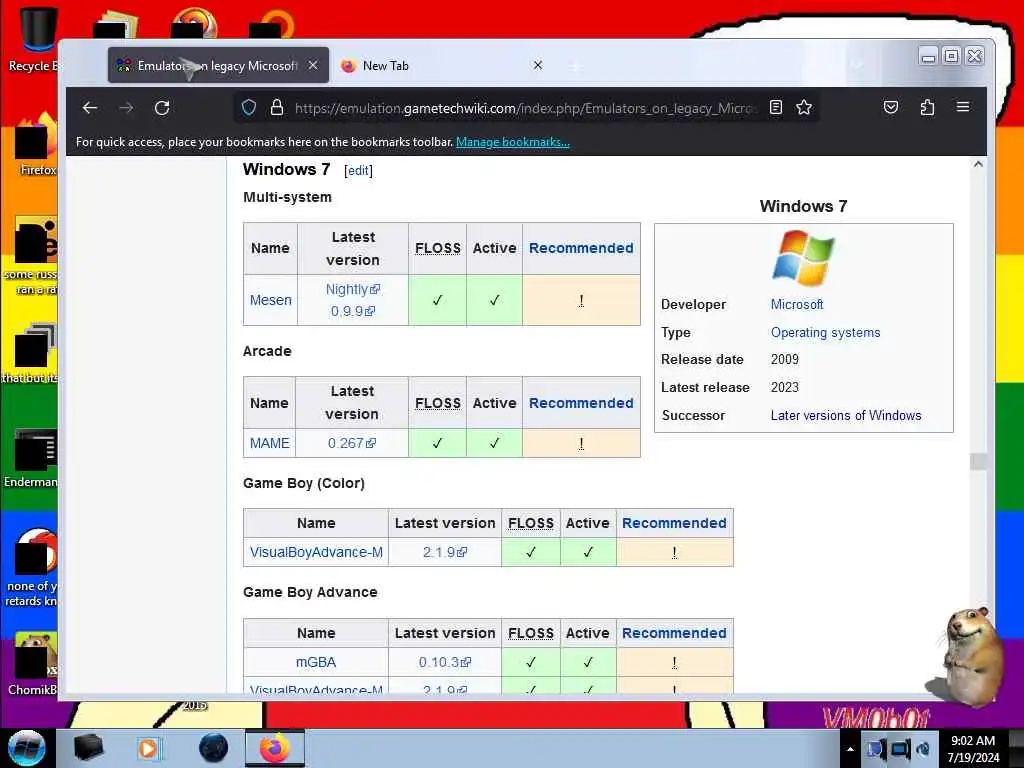The height and width of the screenshot is (768, 1024).
Task: Open the black box taskbar icon
Action: pos(89,748)
